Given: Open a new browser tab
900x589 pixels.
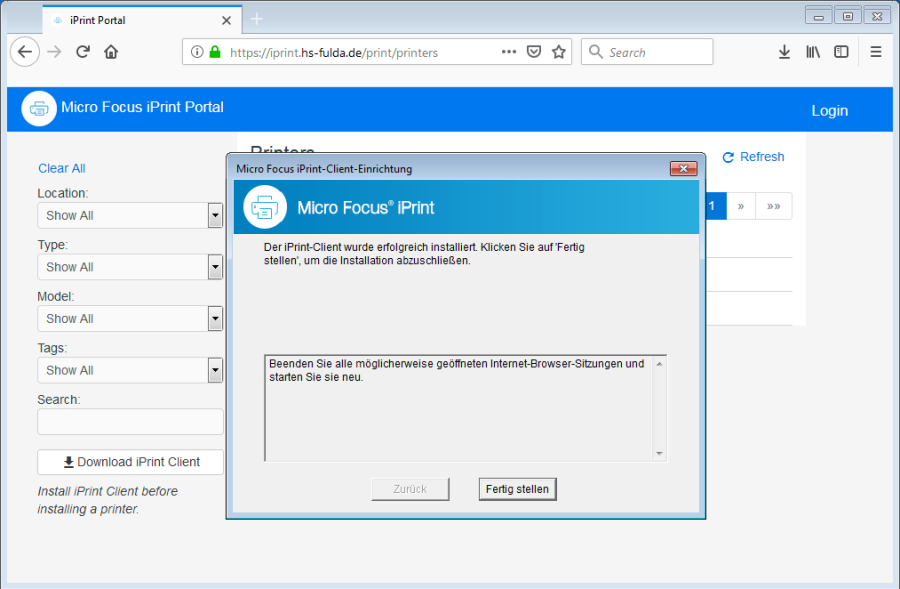Looking at the screenshot, I should pos(256,19).
